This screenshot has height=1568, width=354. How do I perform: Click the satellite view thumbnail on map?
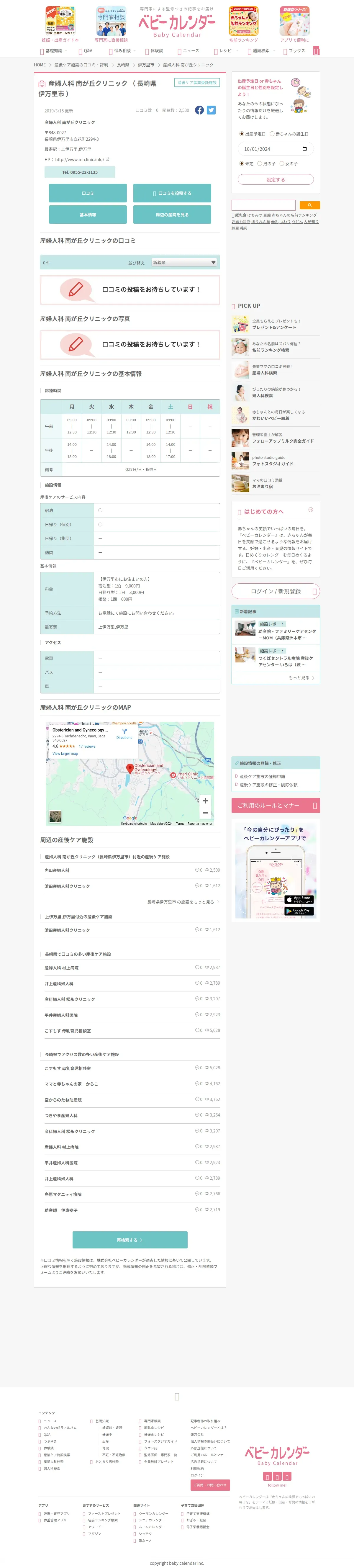click(x=55, y=816)
